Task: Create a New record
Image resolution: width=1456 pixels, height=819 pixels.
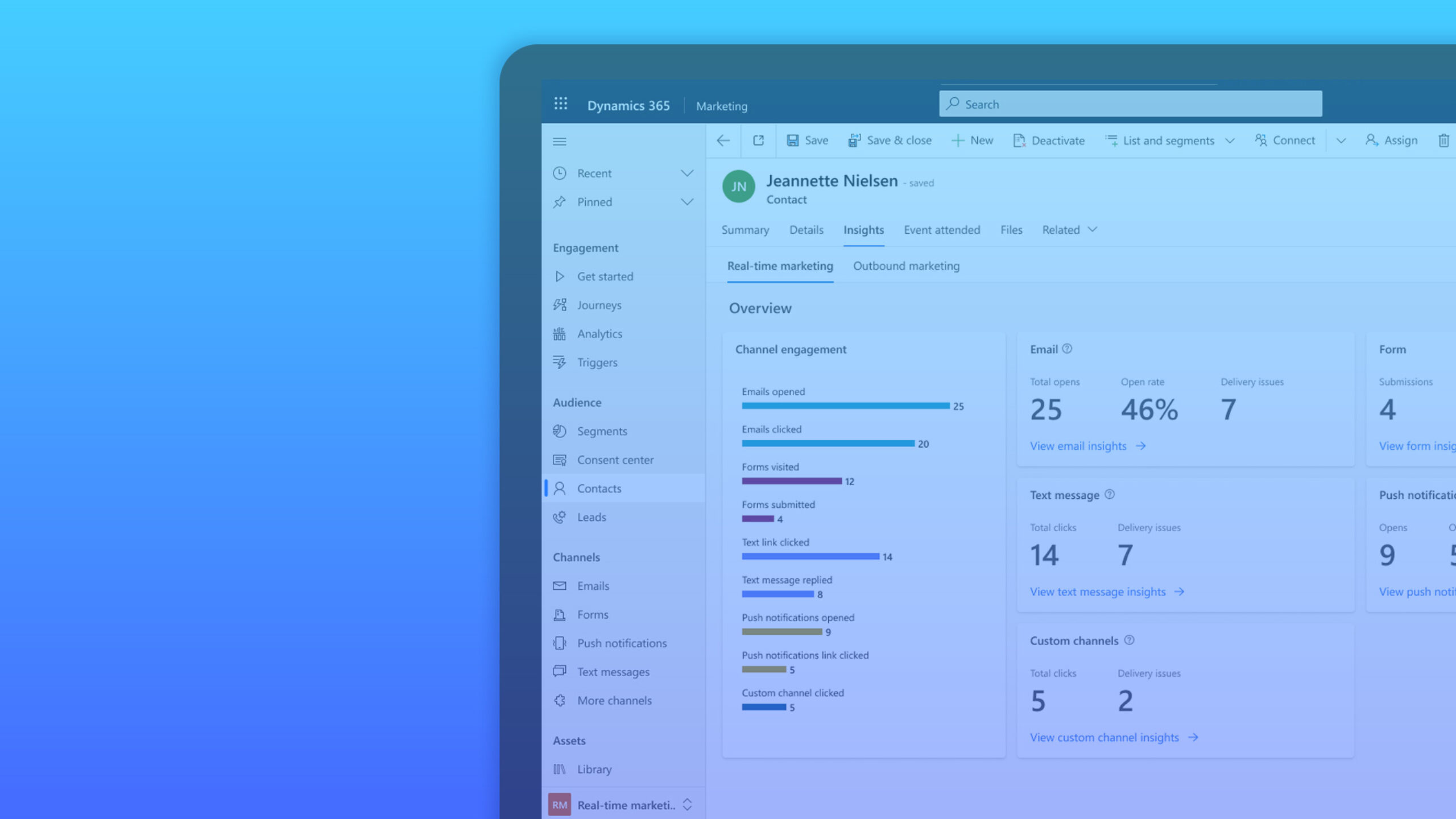Action: click(x=972, y=140)
